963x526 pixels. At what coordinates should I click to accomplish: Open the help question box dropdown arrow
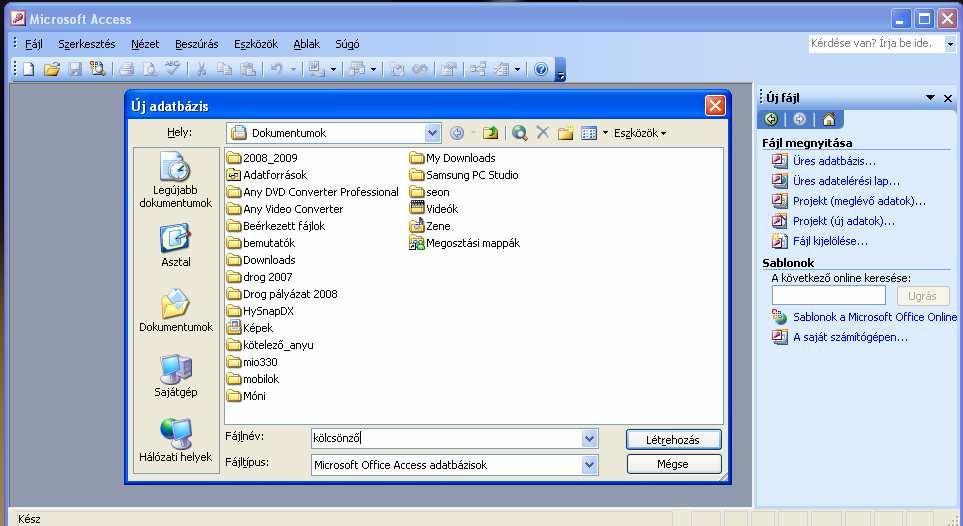point(950,44)
